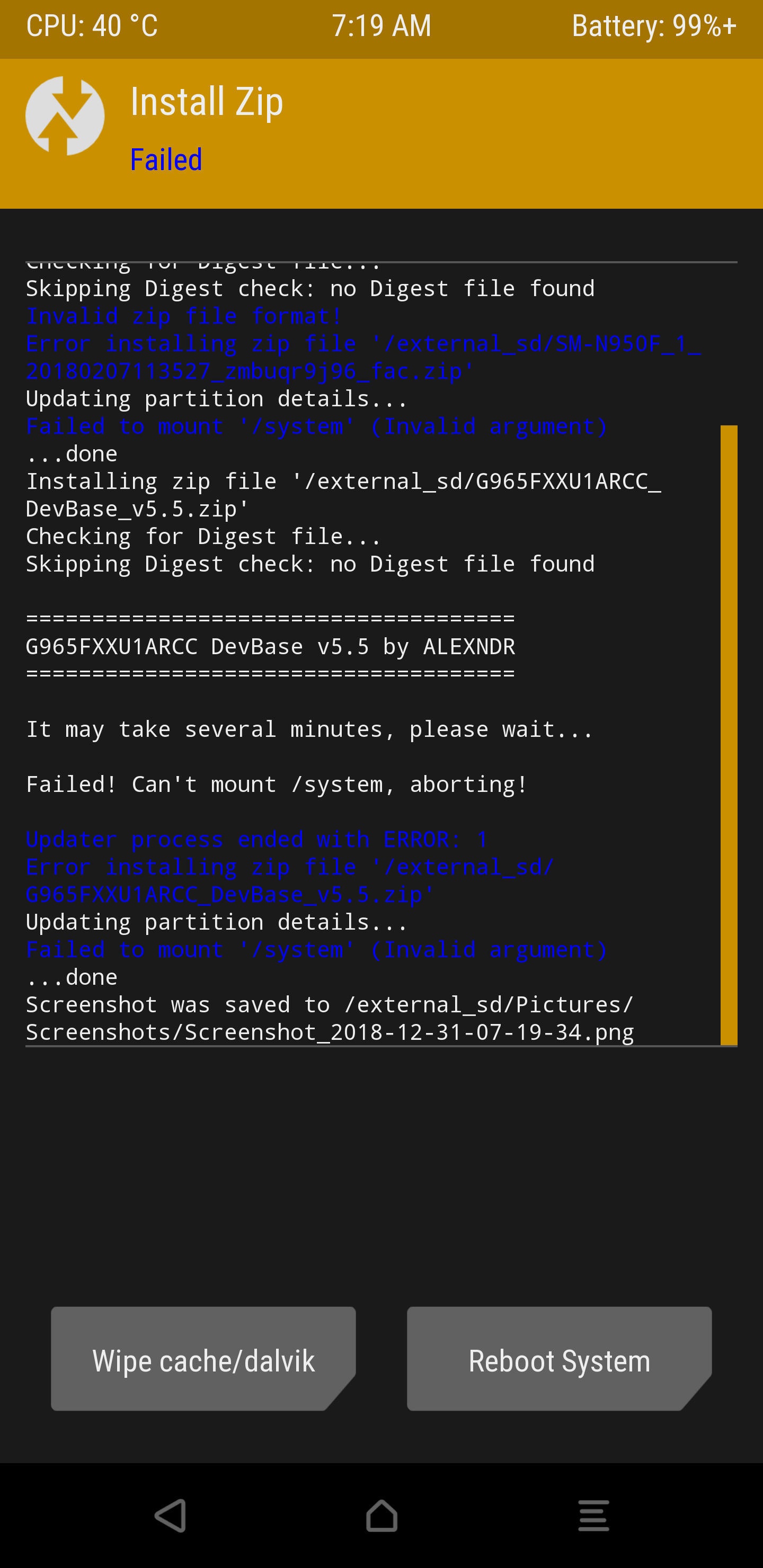Tap the TWRP logo icon
The image size is (763, 1568).
65,115
